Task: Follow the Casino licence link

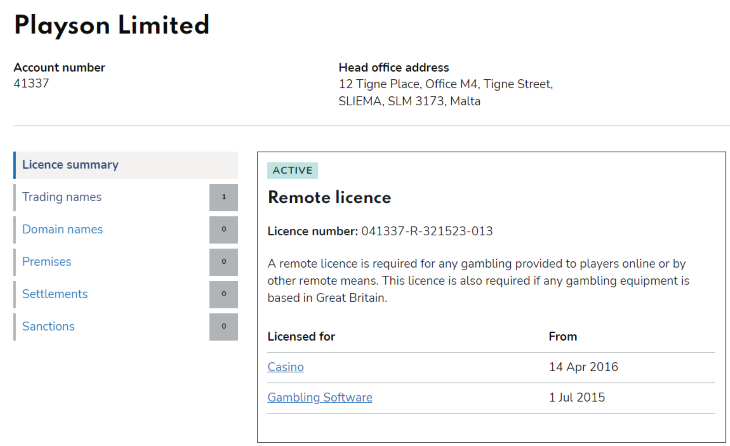Action: (285, 367)
